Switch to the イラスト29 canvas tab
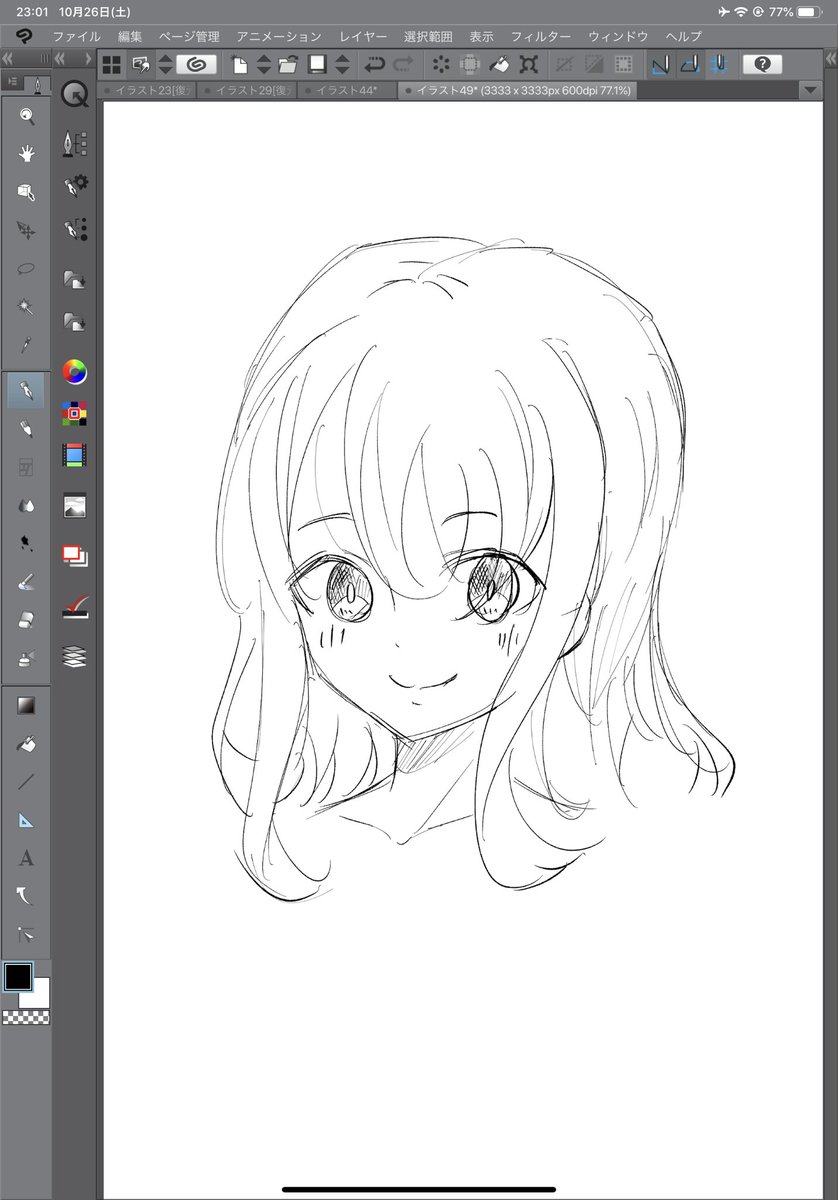 click(245, 90)
